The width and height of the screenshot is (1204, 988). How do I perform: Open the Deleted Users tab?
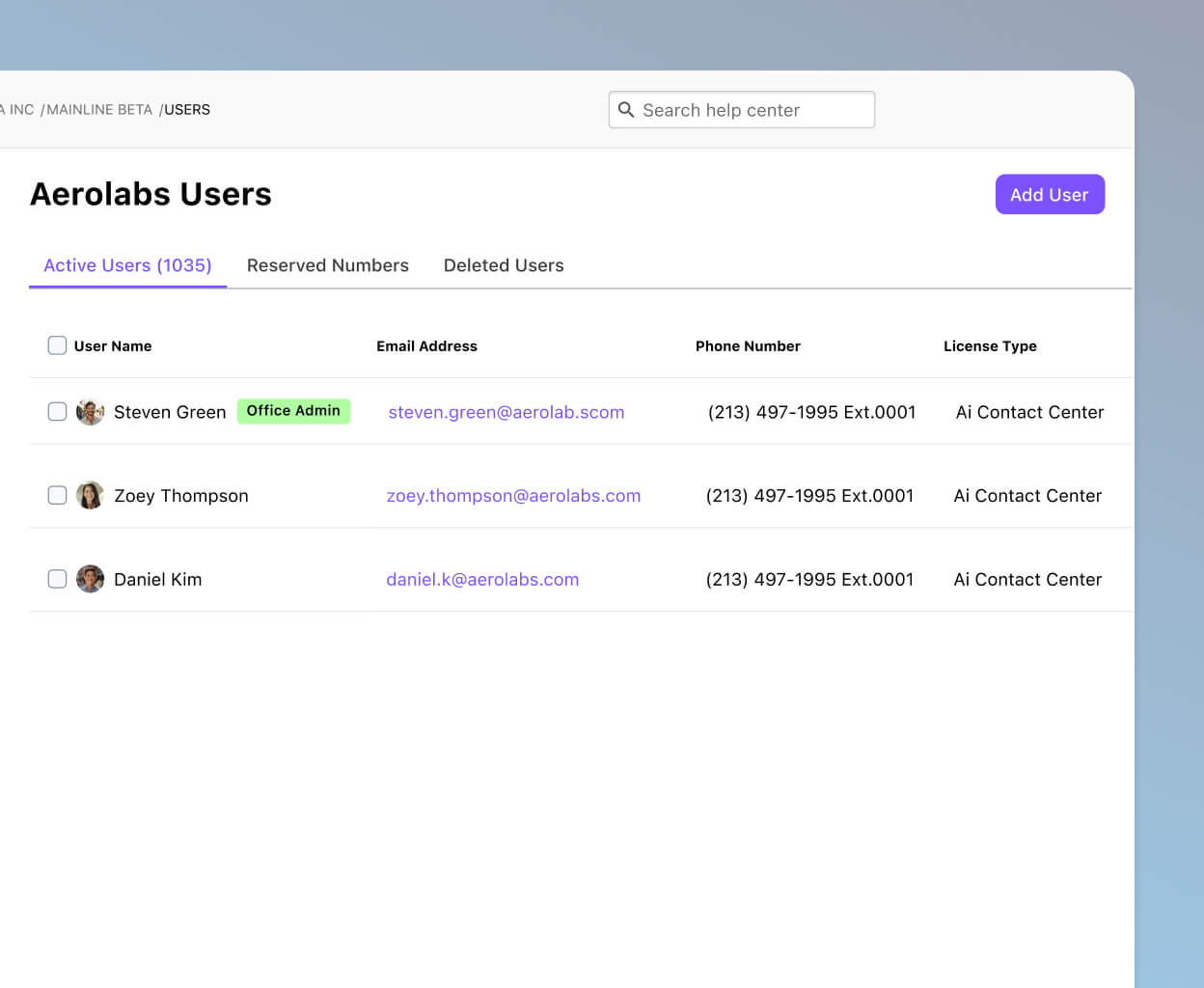tap(504, 265)
